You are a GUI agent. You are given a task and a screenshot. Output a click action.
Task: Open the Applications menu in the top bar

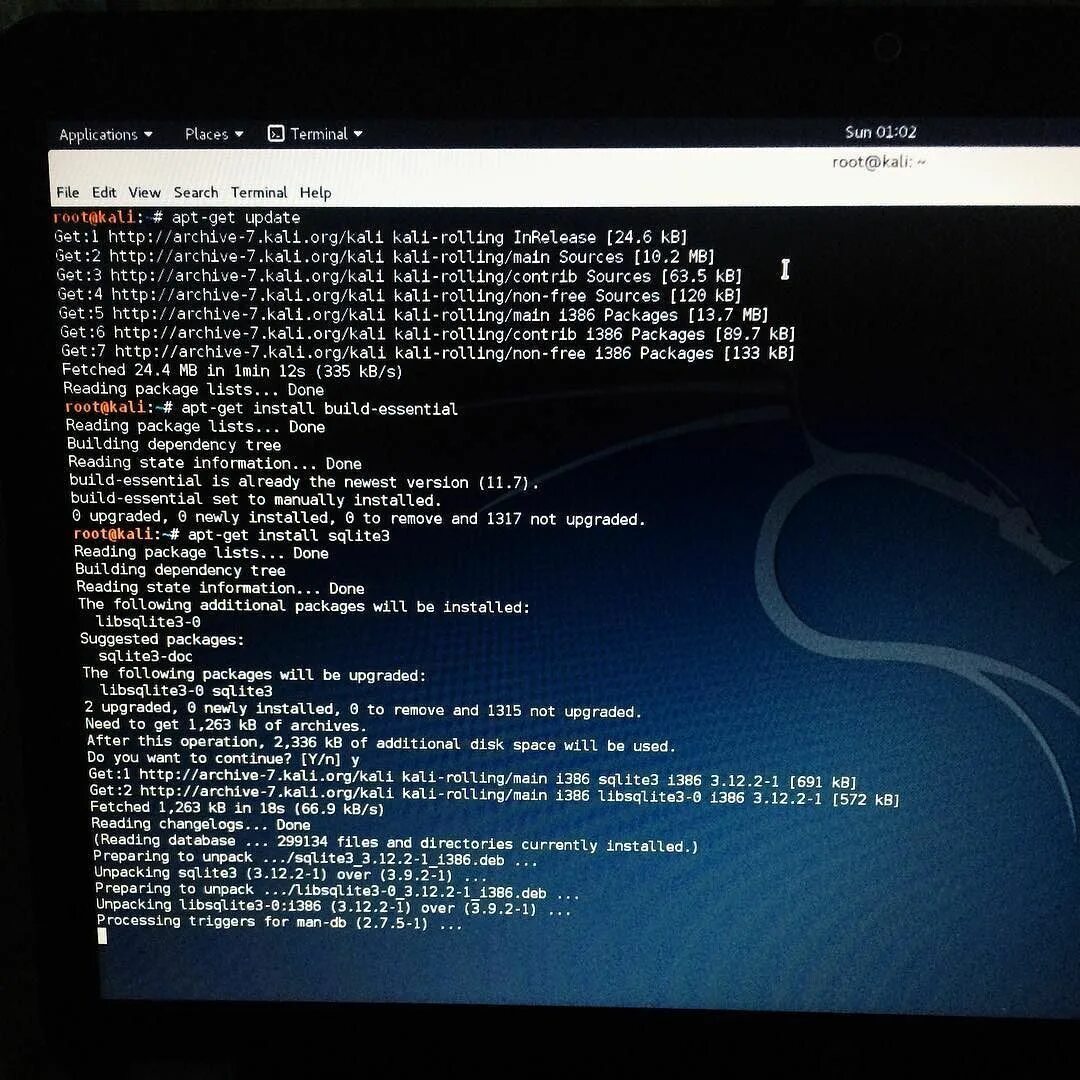[x=105, y=134]
